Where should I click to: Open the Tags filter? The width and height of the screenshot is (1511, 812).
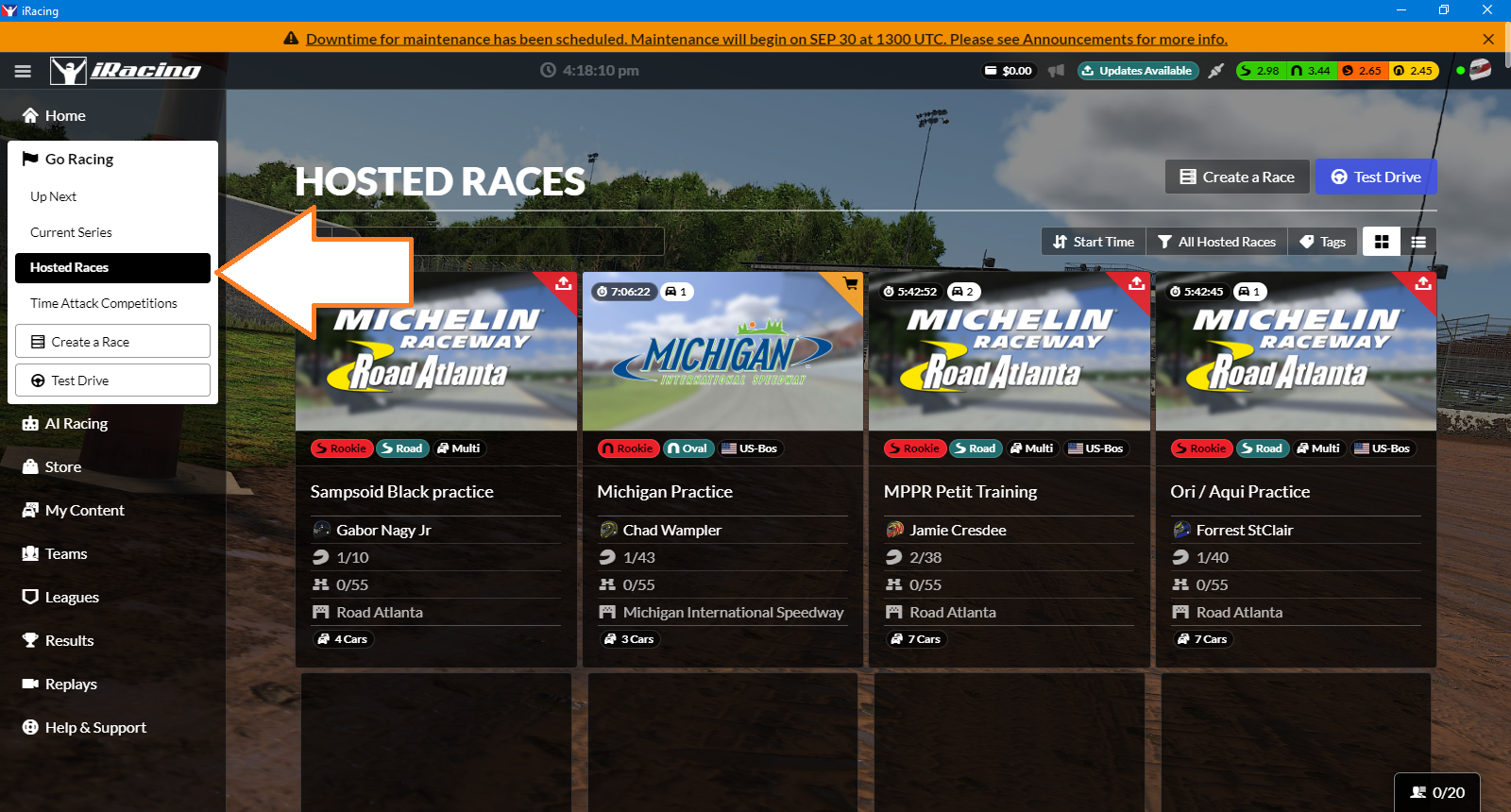click(x=1322, y=242)
